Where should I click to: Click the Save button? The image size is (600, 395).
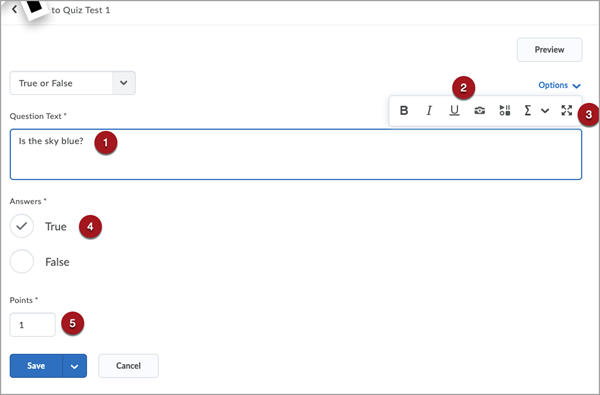[x=36, y=366]
